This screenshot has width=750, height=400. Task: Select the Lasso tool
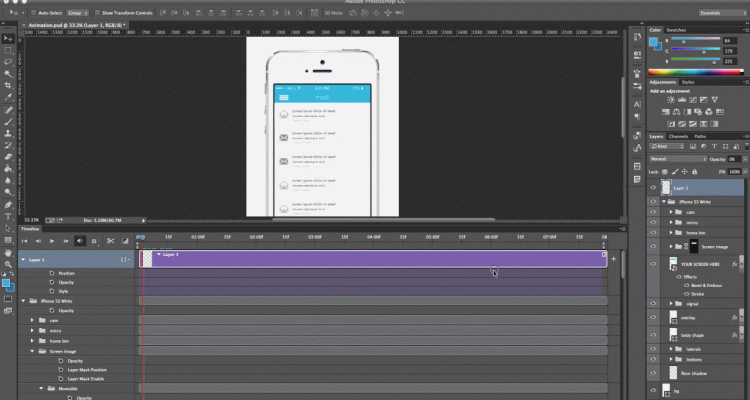pyautogui.click(x=8, y=62)
